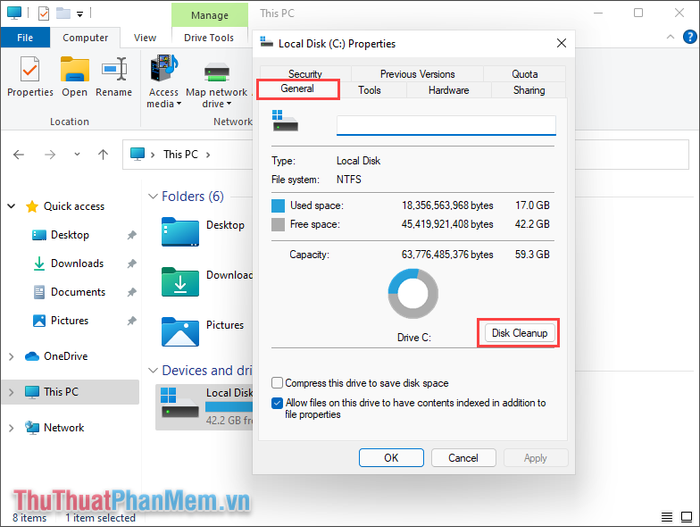Go forward with the forward arrow
The image size is (700, 527).
(50, 155)
